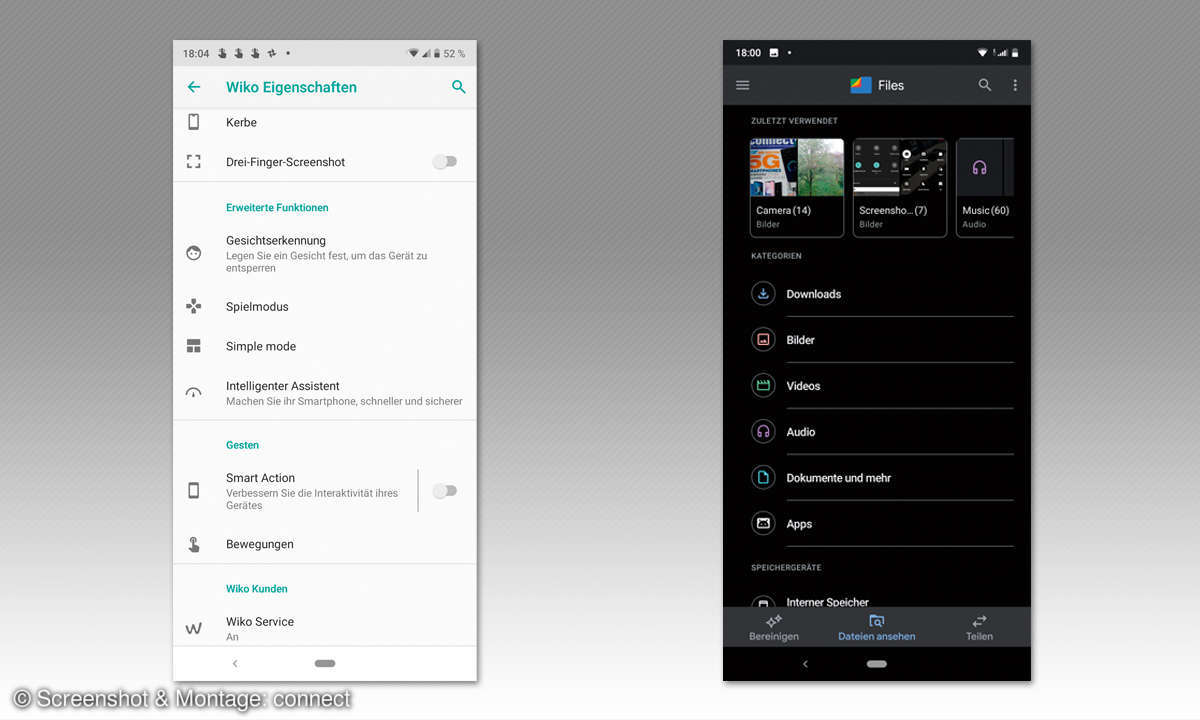
Task: Open Bewegungen gesture settings
Action: tap(325, 544)
